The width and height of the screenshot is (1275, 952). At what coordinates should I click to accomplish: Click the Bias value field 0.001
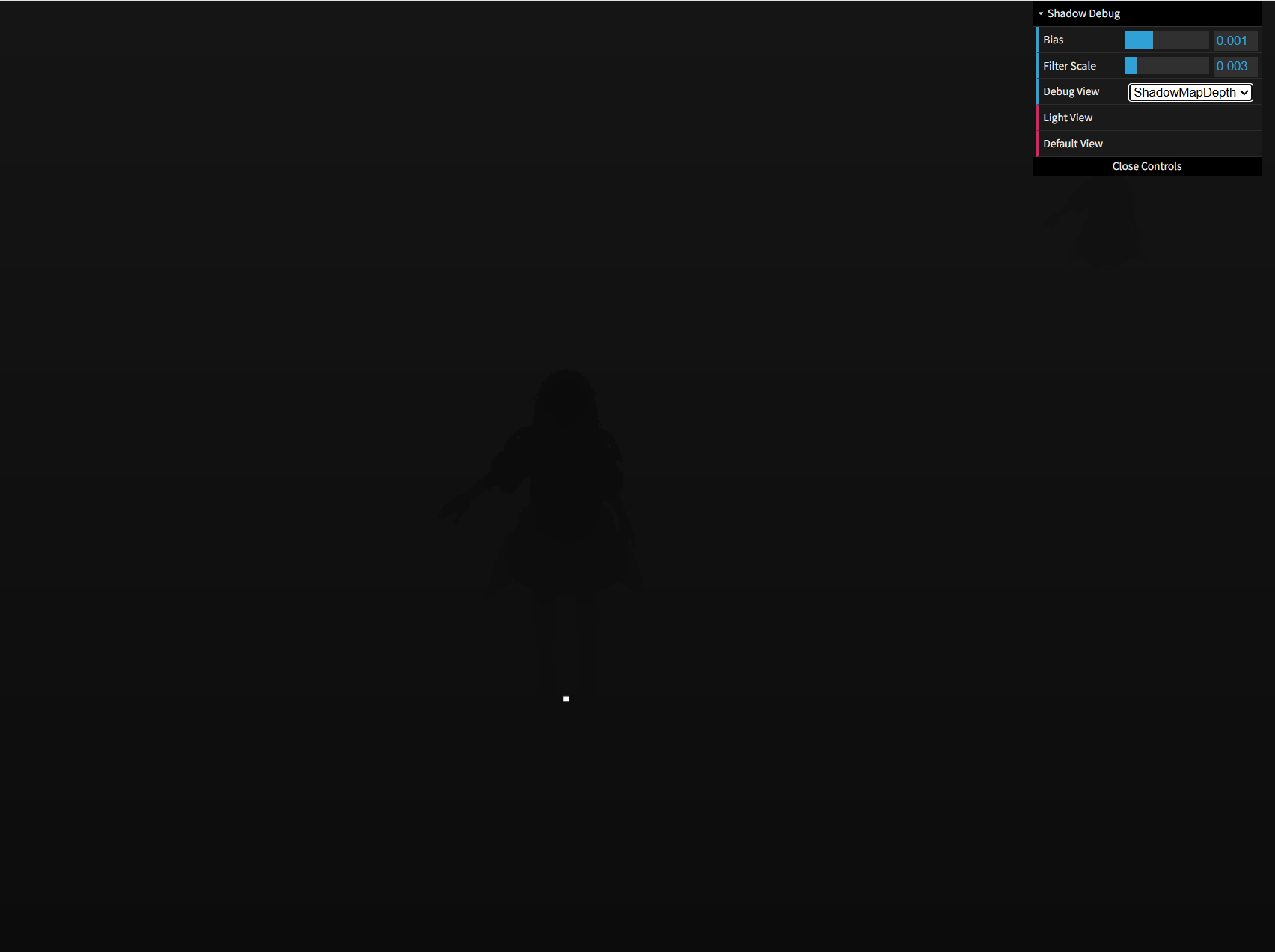1235,40
